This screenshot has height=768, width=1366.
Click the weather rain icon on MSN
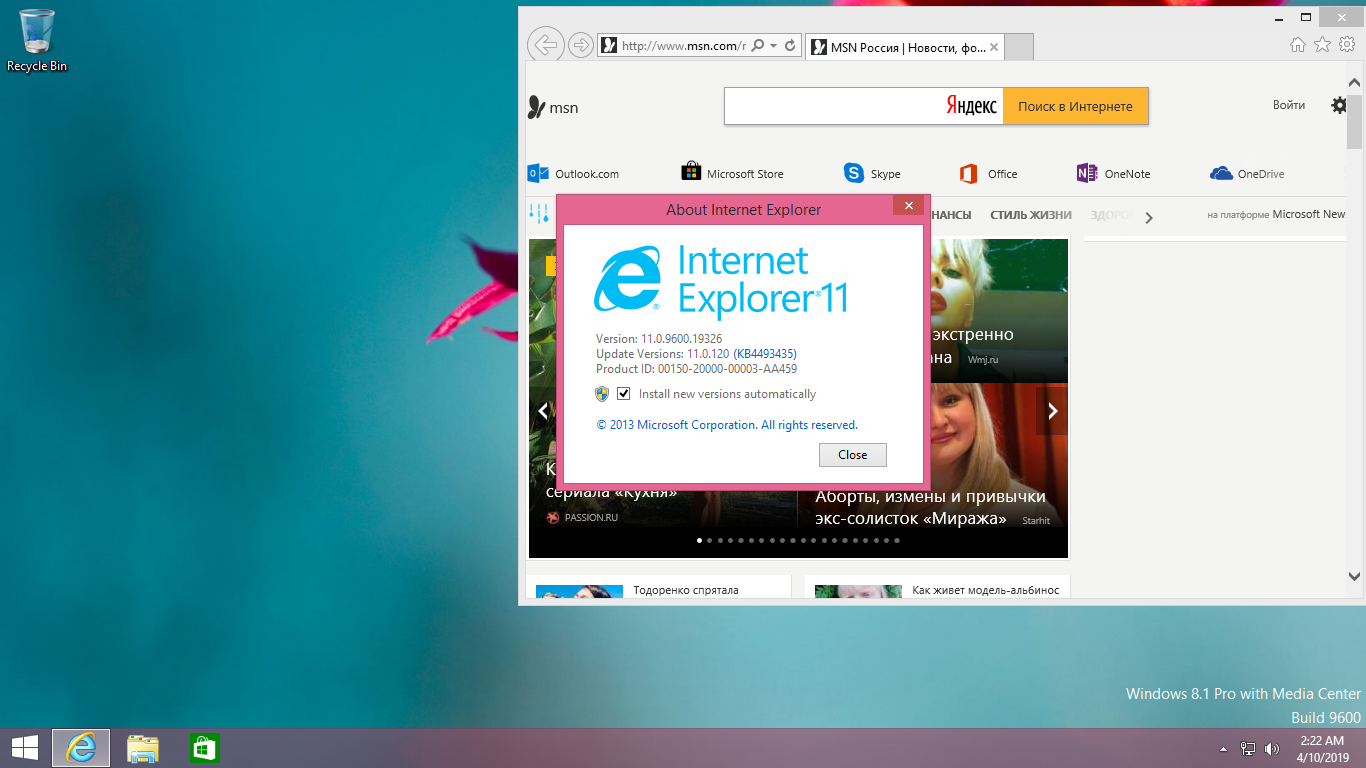click(x=539, y=213)
